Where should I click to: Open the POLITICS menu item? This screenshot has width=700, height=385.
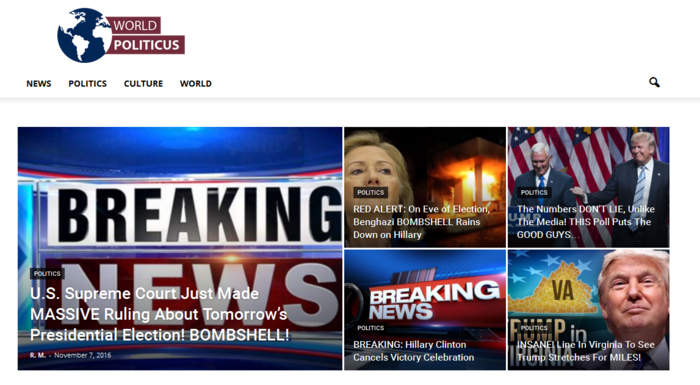pos(88,84)
